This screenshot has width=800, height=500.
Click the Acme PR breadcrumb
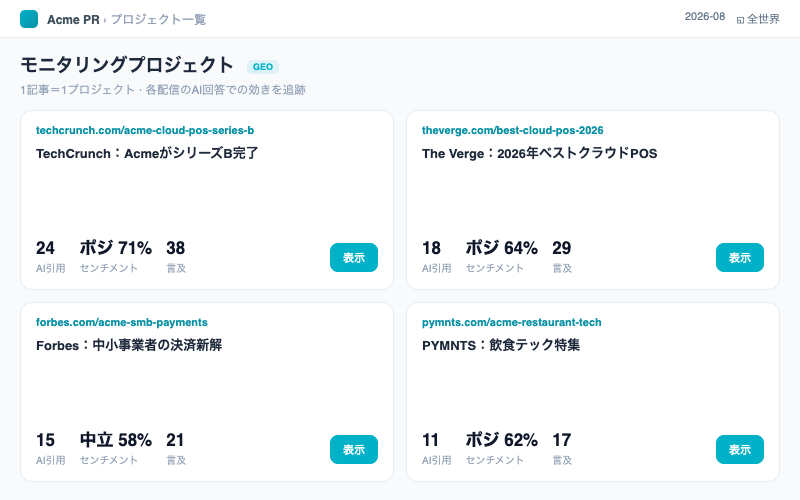click(73, 19)
